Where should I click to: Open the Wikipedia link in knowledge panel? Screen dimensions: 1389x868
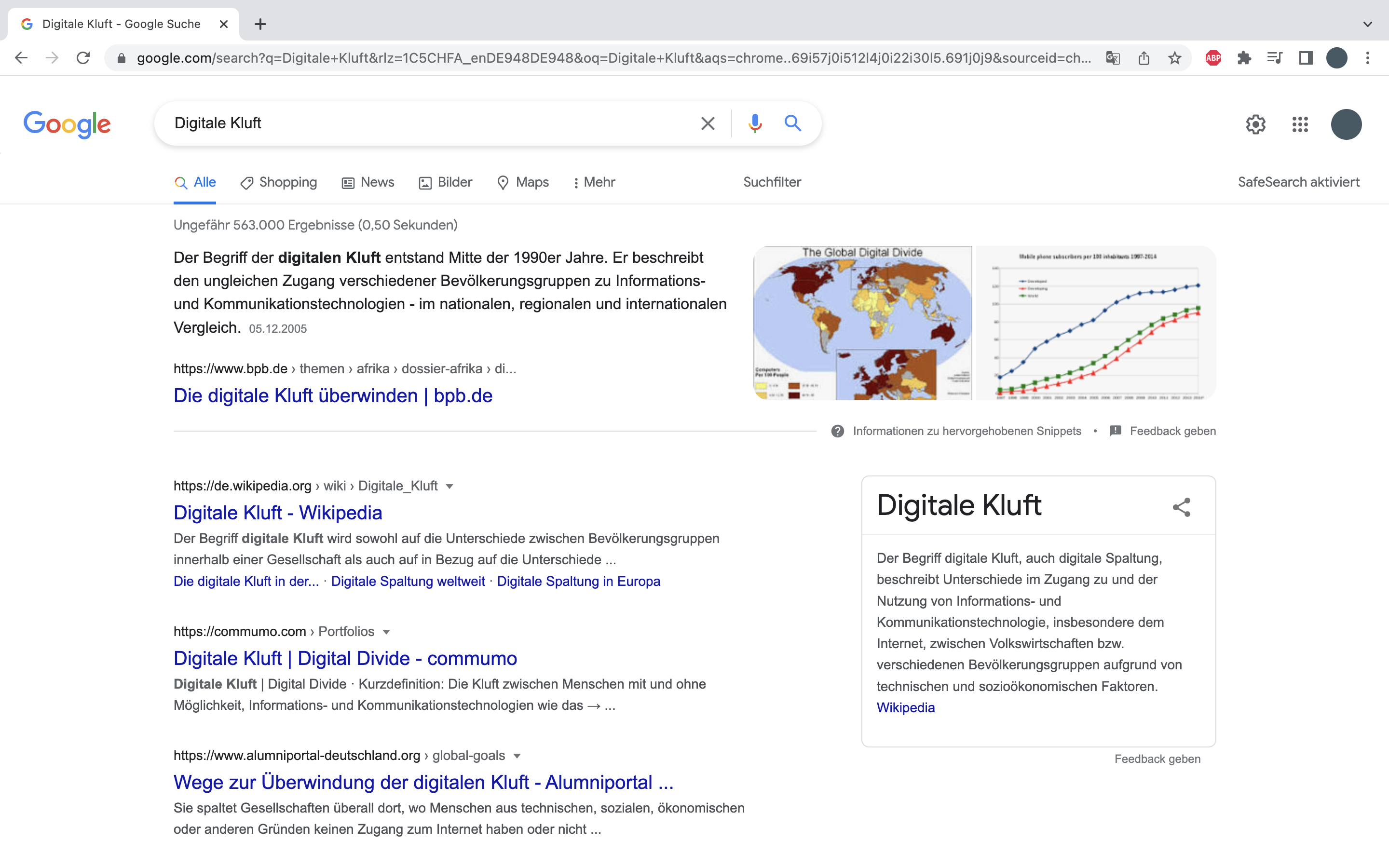[x=905, y=708]
